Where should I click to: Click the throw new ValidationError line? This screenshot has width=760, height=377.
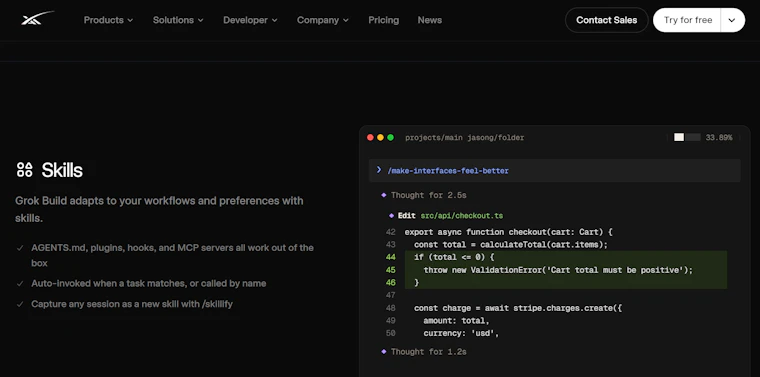(x=558, y=270)
